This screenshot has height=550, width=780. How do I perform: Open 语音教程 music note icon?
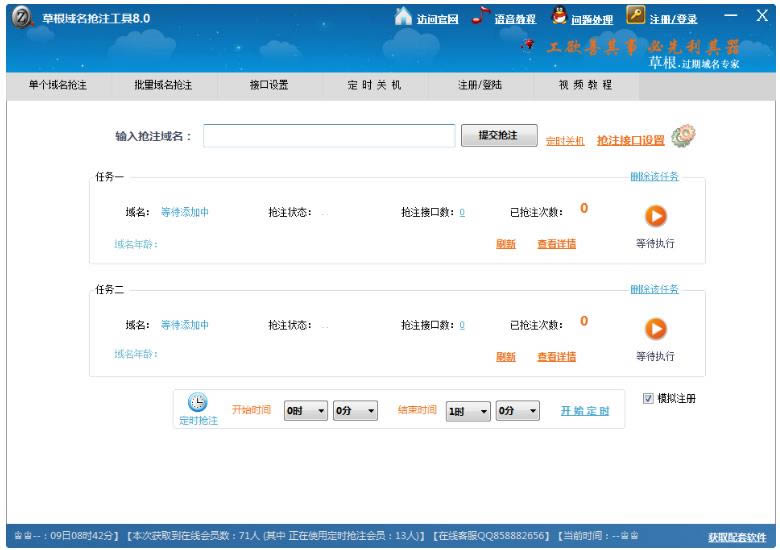pos(481,16)
